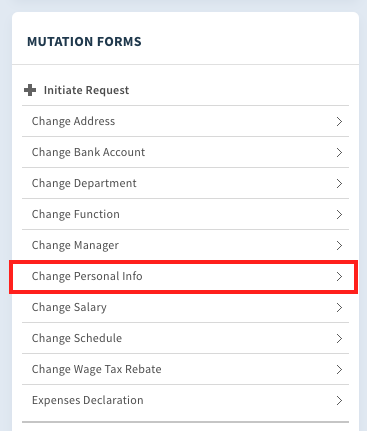
Task: Select the Change Department link
Action: coord(185,183)
